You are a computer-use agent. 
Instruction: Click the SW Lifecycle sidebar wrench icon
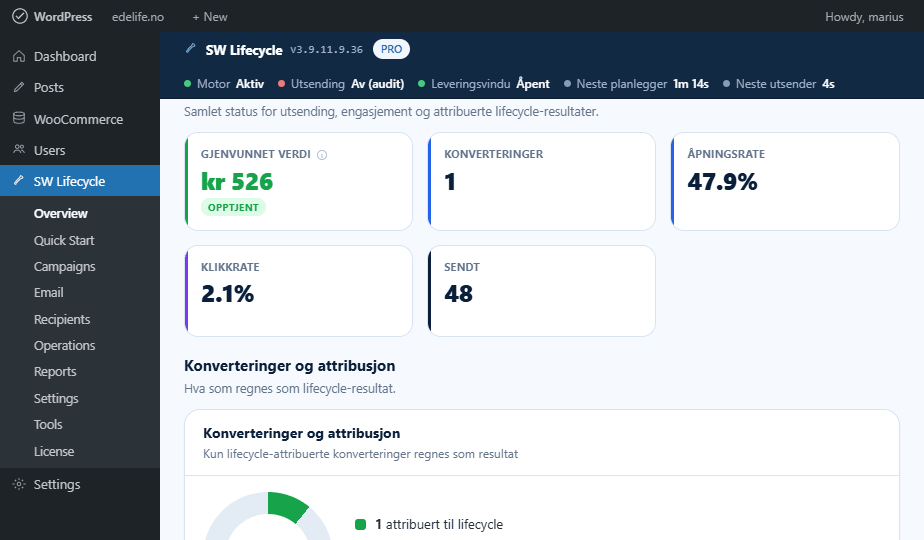point(19,180)
